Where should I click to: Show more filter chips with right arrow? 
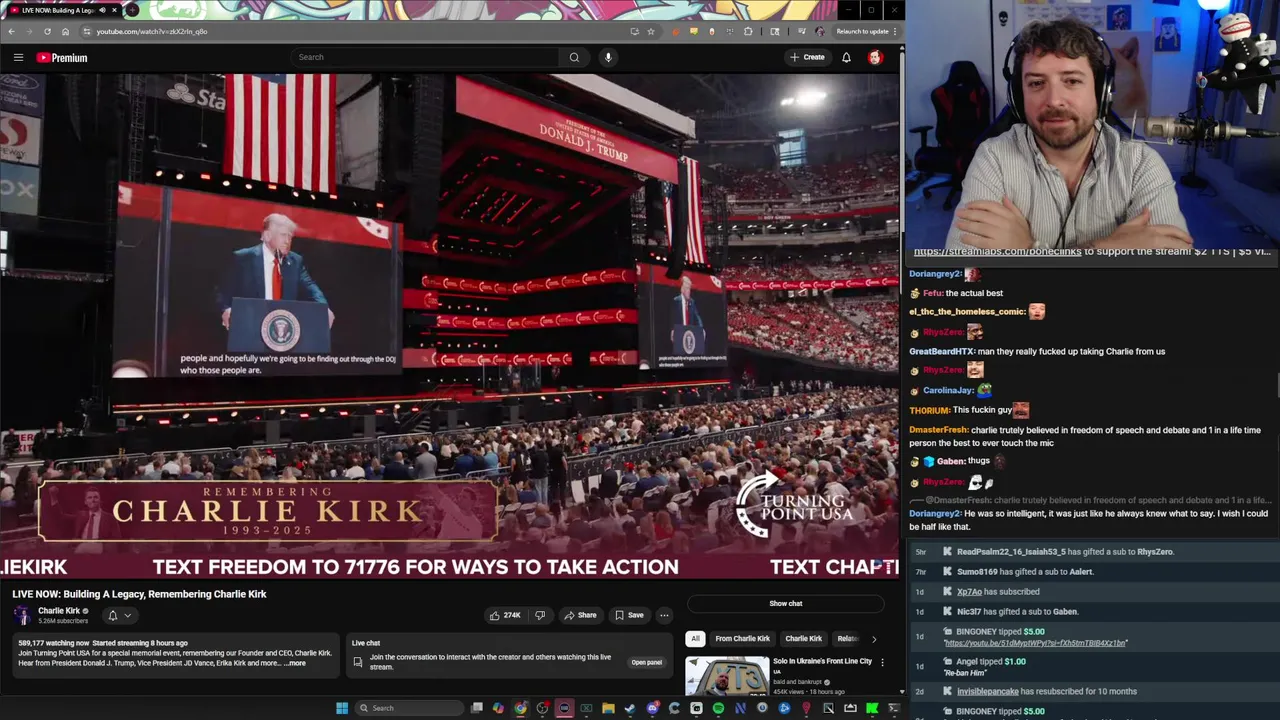tap(873, 638)
